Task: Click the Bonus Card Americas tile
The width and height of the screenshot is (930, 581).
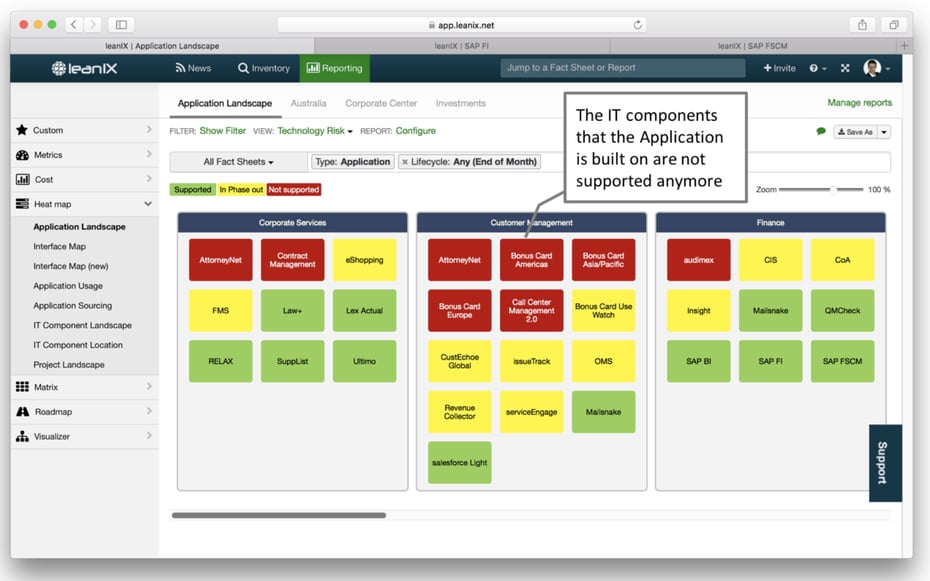Action: (x=531, y=260)
